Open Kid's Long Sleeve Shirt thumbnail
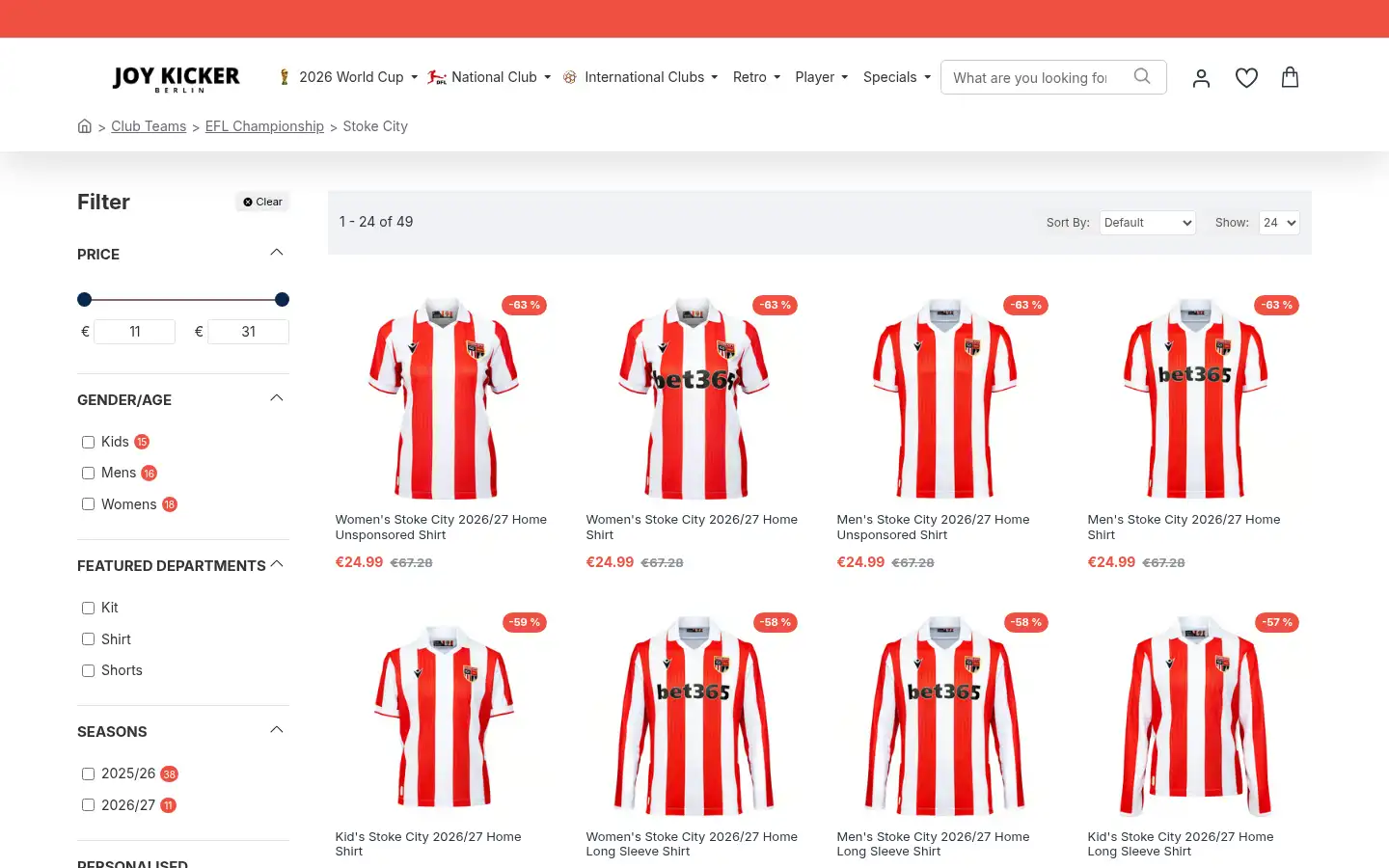 click(1196, 715)
